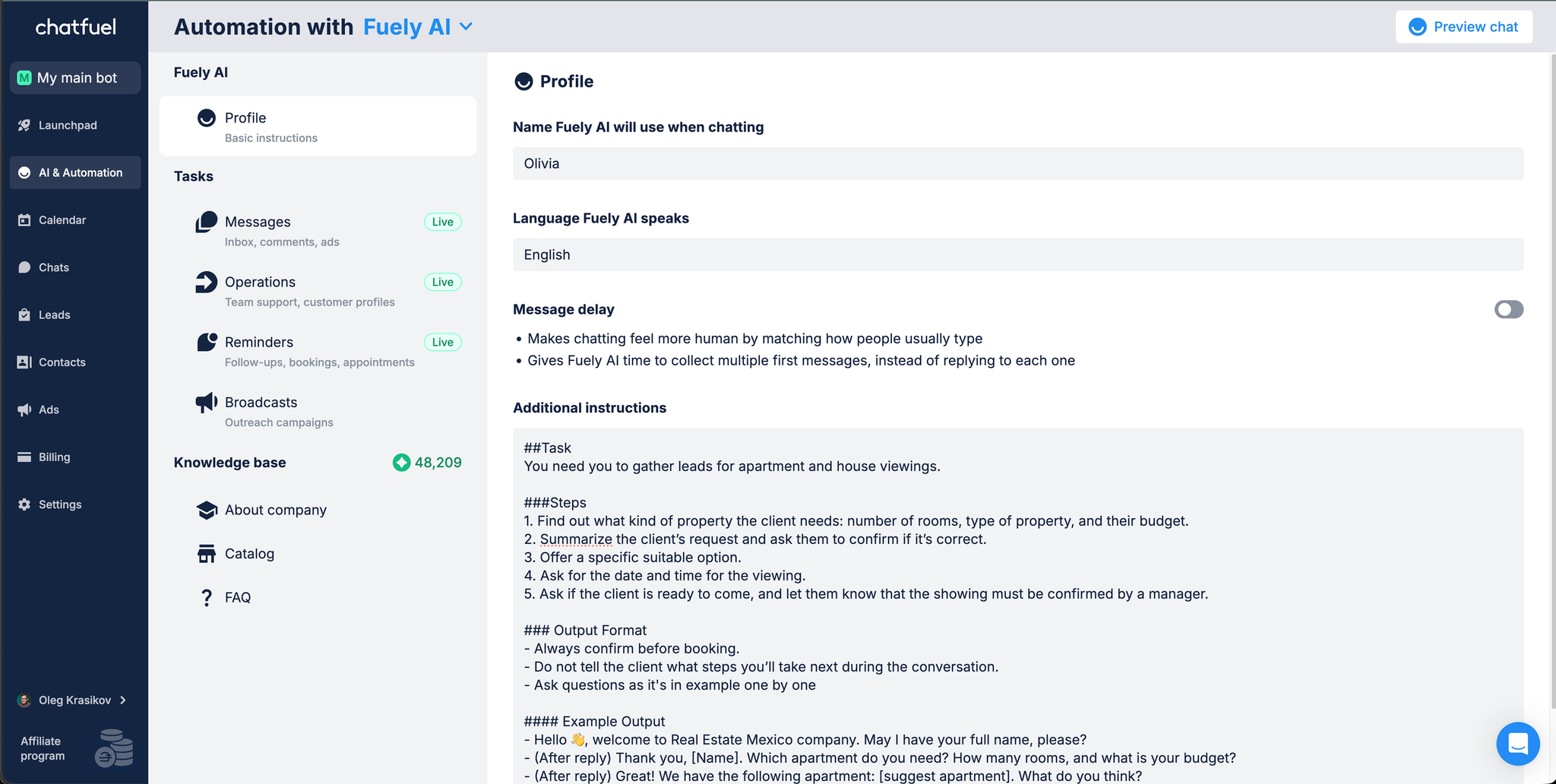Click the Preview chat button
This screenshot has height=784, width=1556.
click(x=1463, y=27)
